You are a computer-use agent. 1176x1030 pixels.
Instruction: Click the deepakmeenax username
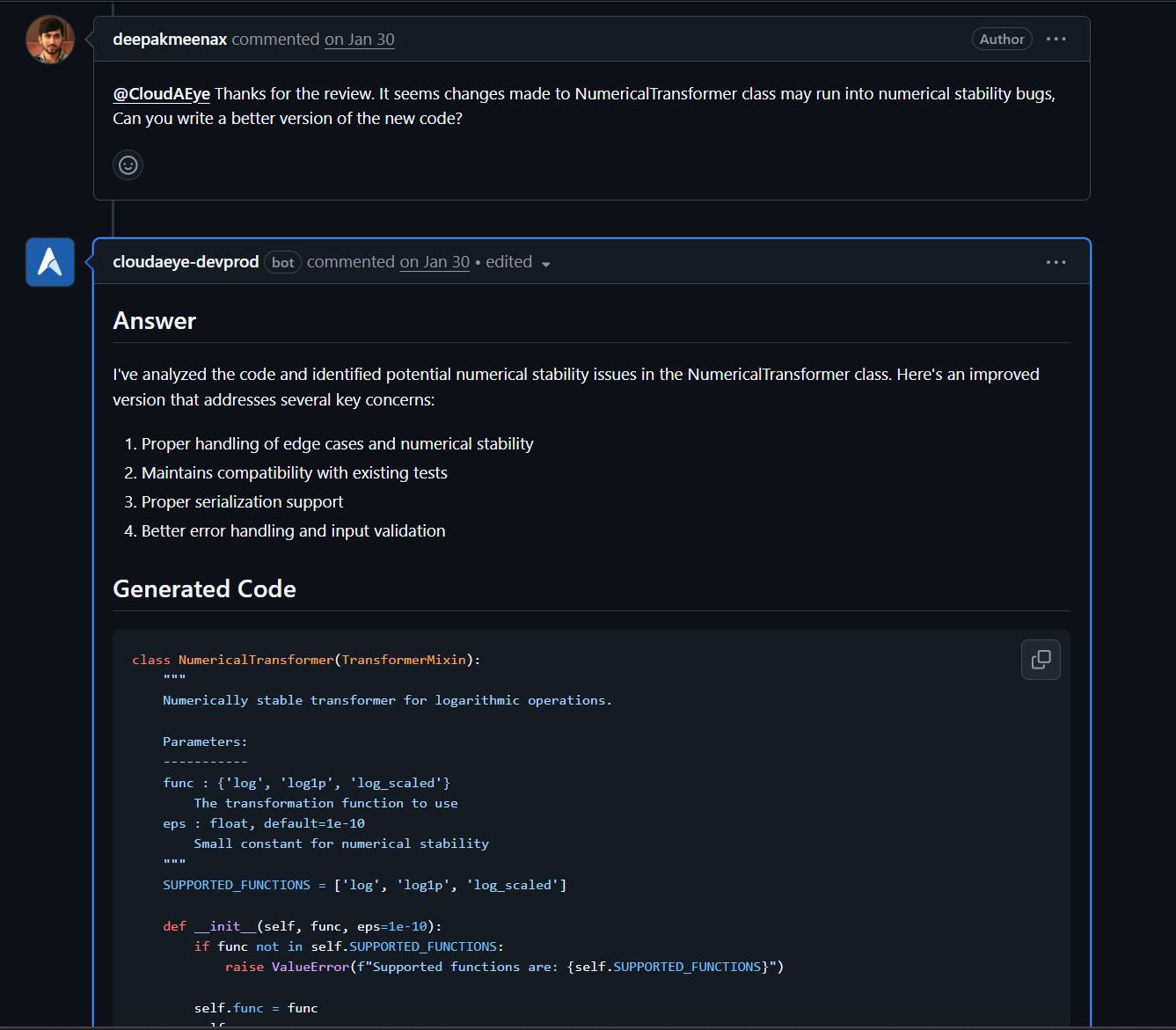[169, 40]
